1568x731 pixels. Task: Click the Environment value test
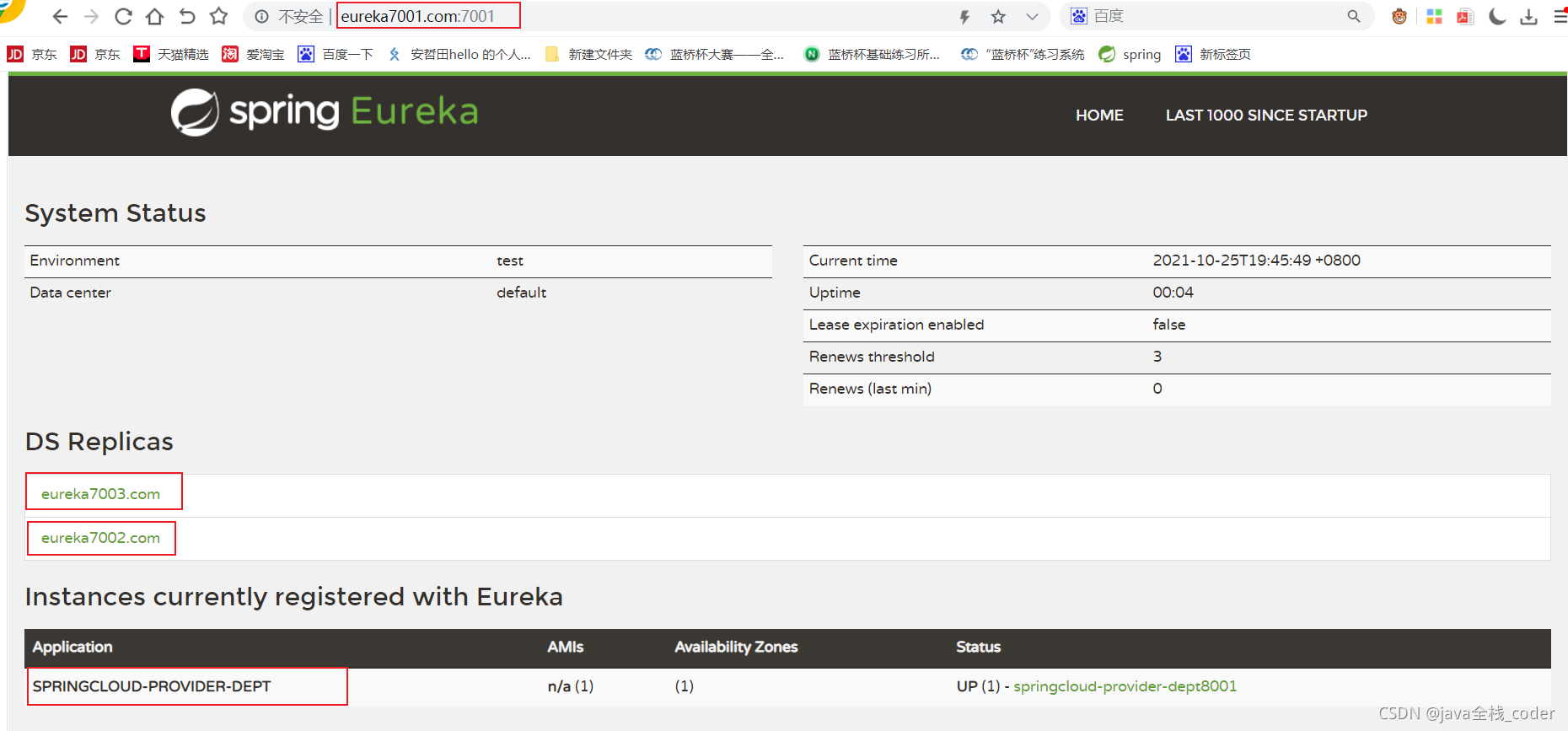[x=510, y=261]
